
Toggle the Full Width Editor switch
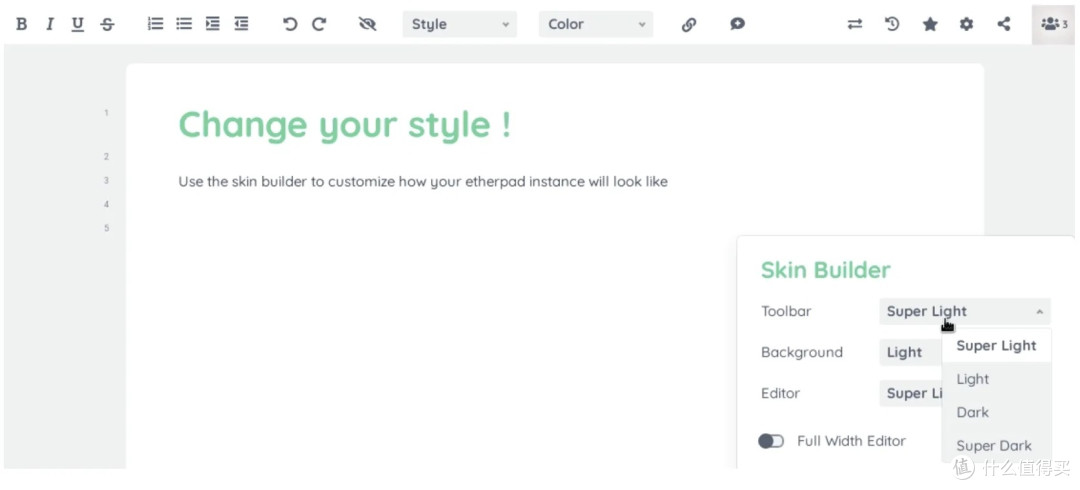click(x=771, y=441)
